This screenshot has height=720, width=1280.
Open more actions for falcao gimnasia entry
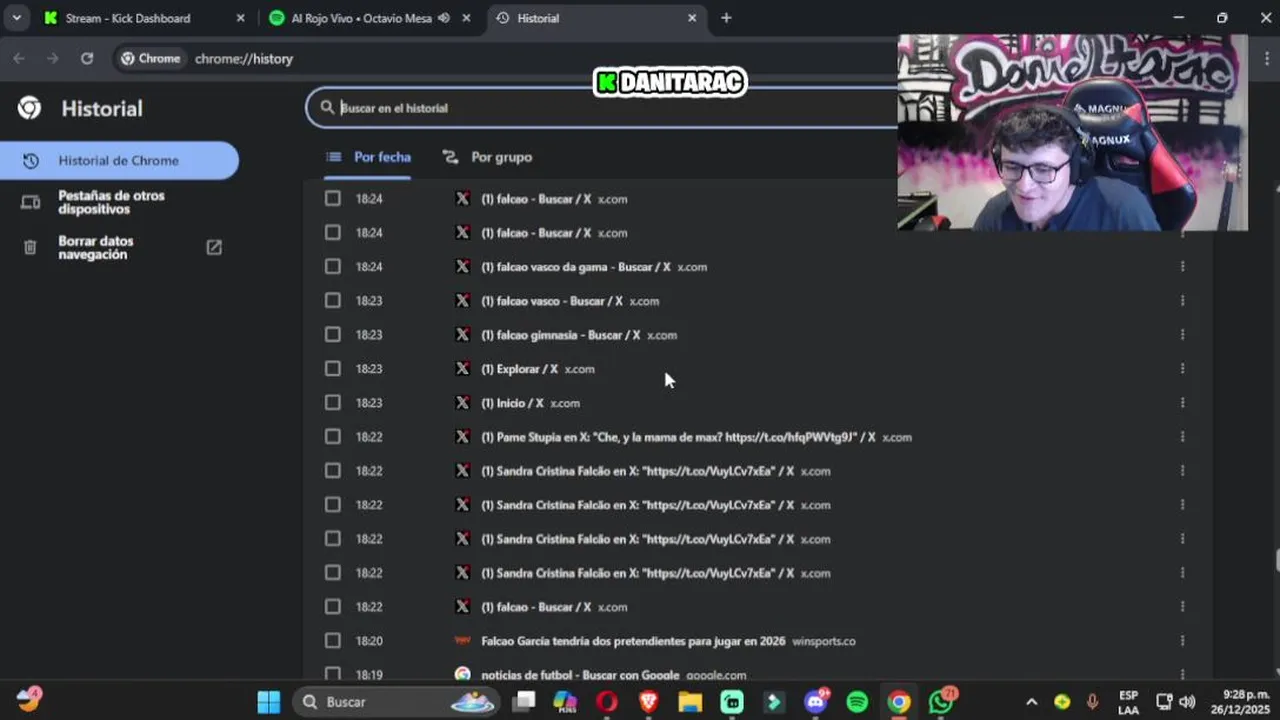(x=1182, y=335)
